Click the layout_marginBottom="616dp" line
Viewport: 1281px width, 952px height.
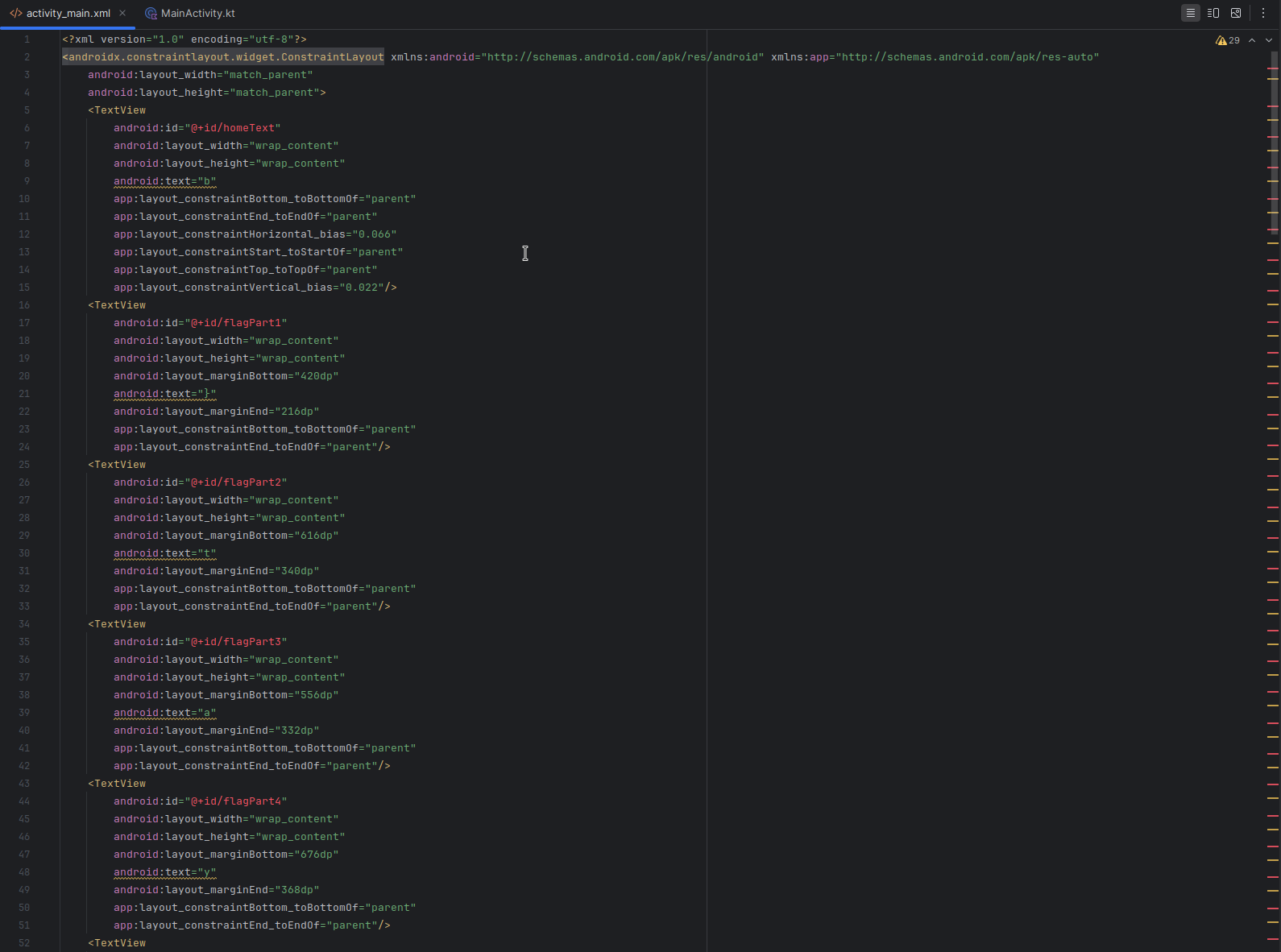coord(226,536)
